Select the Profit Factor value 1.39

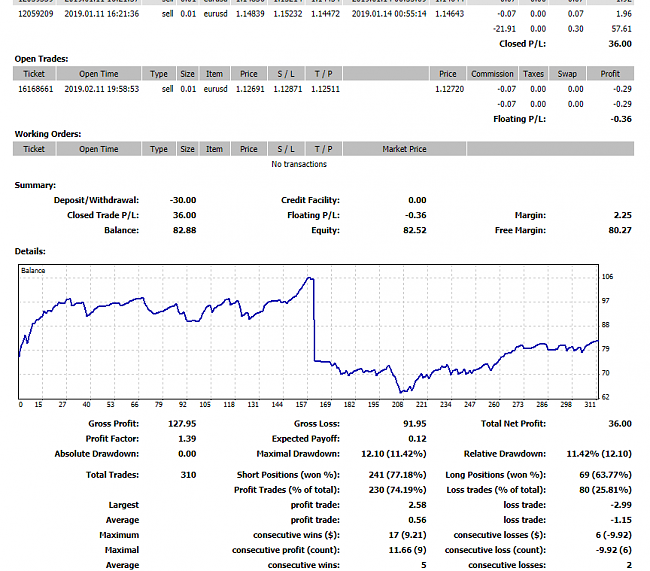[x=187, y=439]
